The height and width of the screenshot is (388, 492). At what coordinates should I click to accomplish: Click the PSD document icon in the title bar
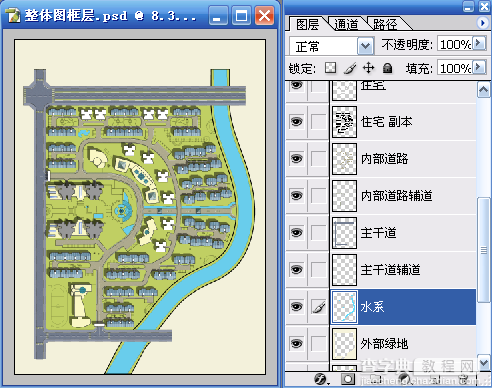pyautogui.click(x=13, y=16)
